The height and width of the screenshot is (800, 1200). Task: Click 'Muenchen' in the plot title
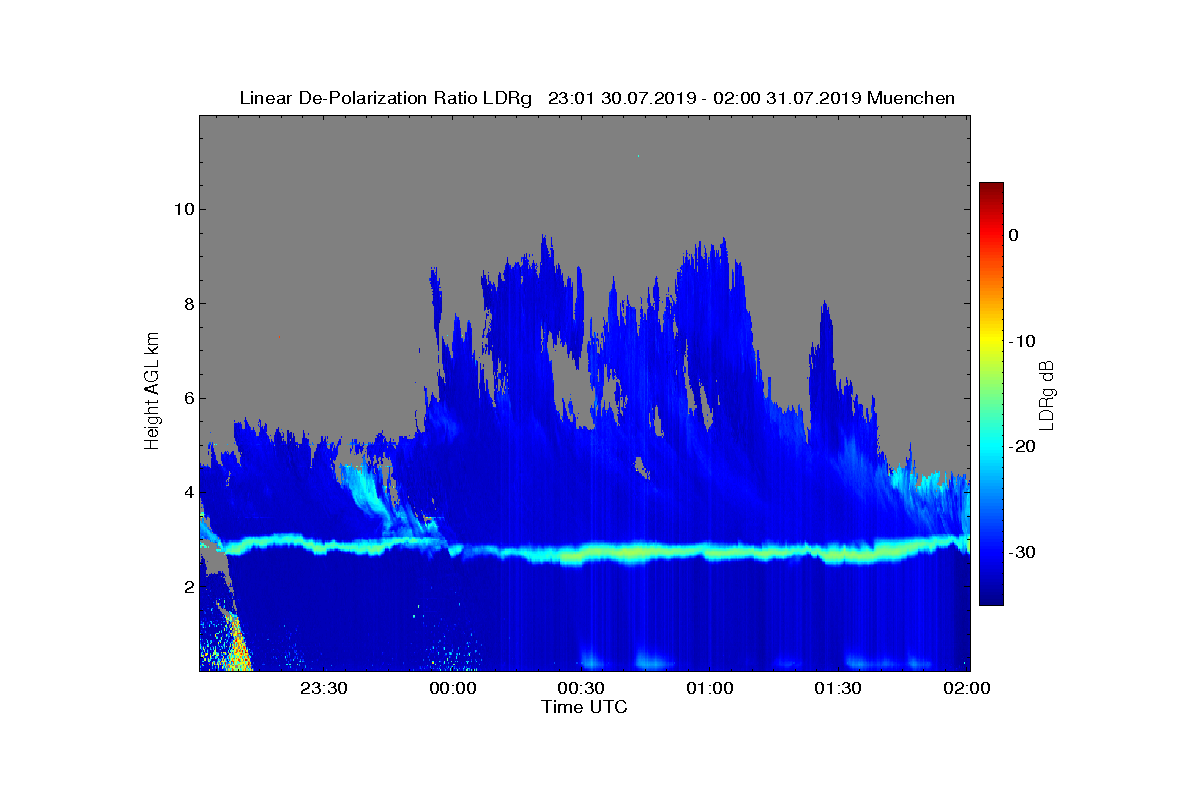tap(911, 98)
